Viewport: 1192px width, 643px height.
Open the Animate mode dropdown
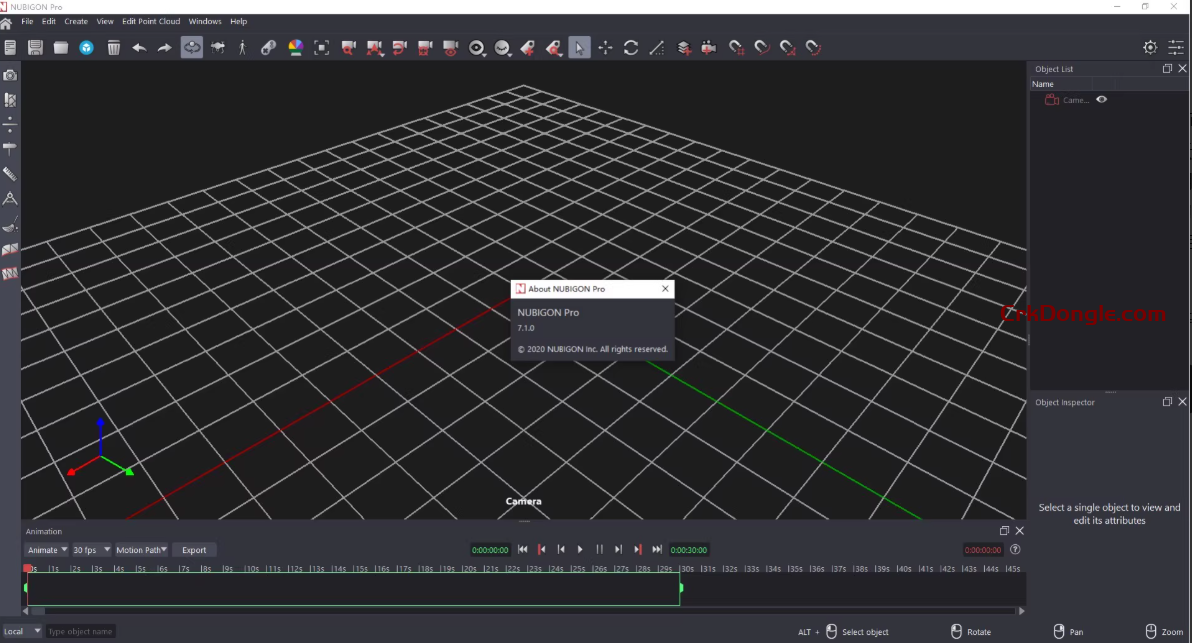pos(46,549)
